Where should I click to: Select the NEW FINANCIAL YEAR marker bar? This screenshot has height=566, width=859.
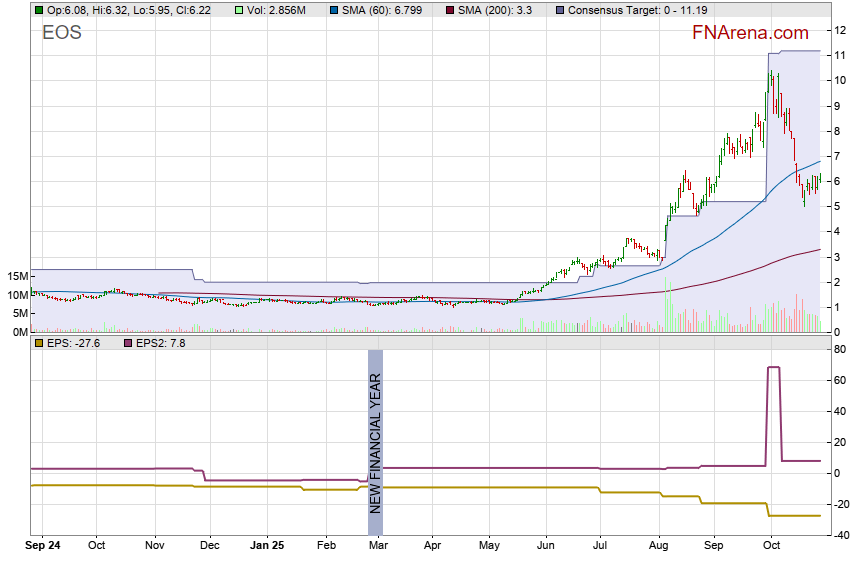[x=376, y=442]
